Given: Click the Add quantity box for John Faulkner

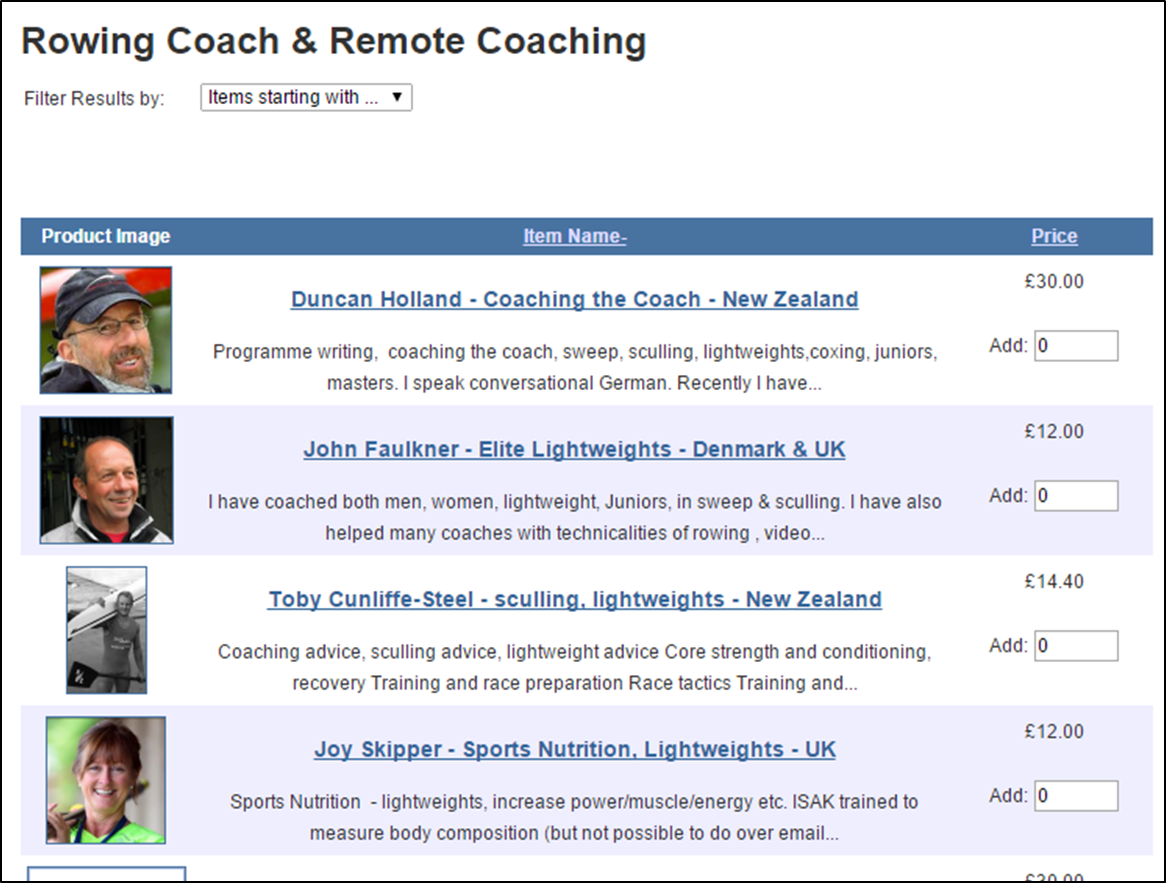Looking at the screenshot, I should pos(1075,496).
